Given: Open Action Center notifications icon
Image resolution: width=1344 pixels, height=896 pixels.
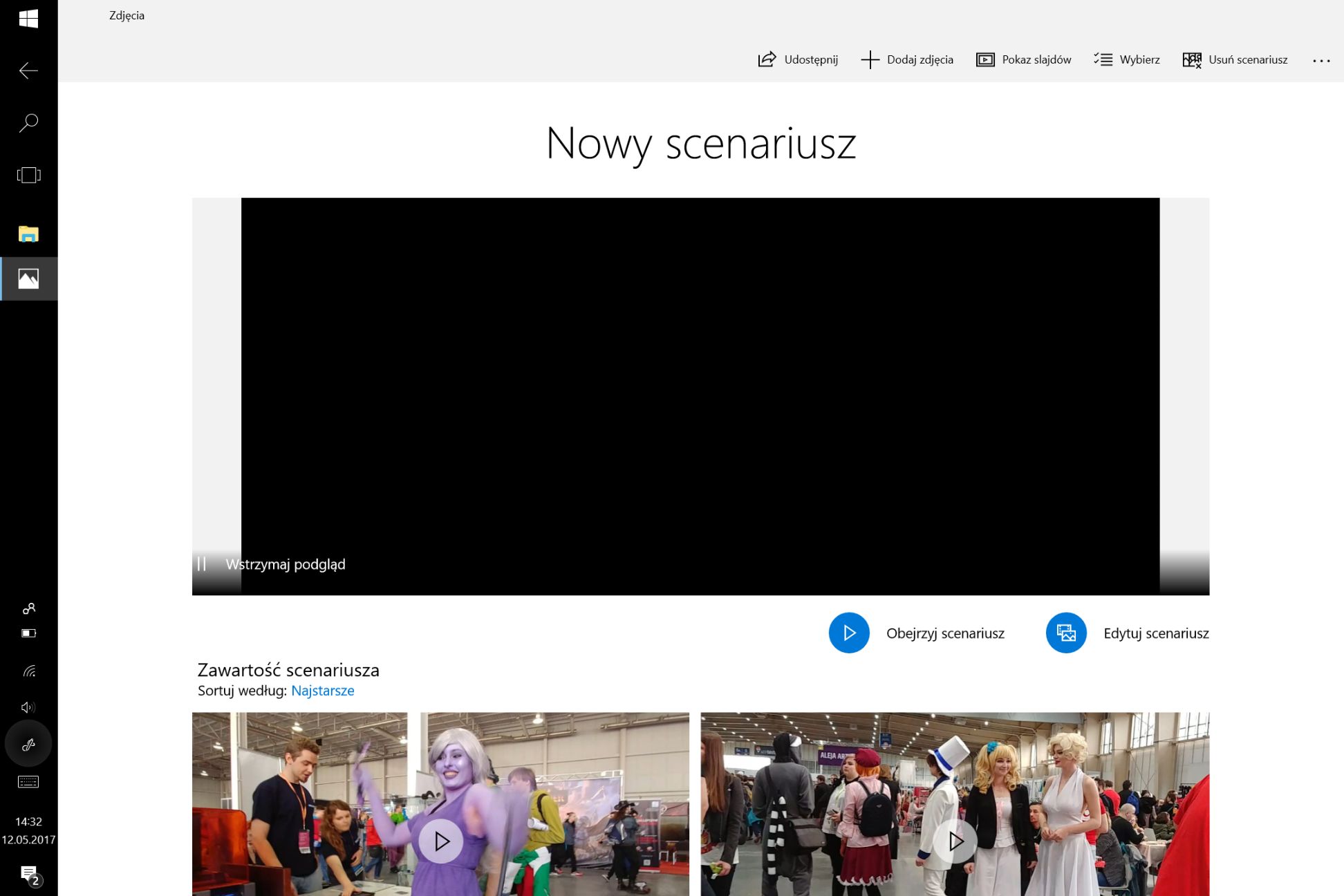Looking at the screenshot, I should point(29,875).
